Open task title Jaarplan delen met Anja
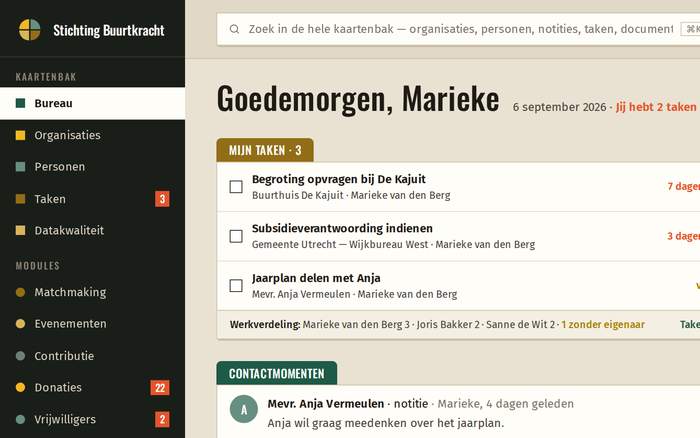This screenshot has height=438, width=700. [316, 278]
